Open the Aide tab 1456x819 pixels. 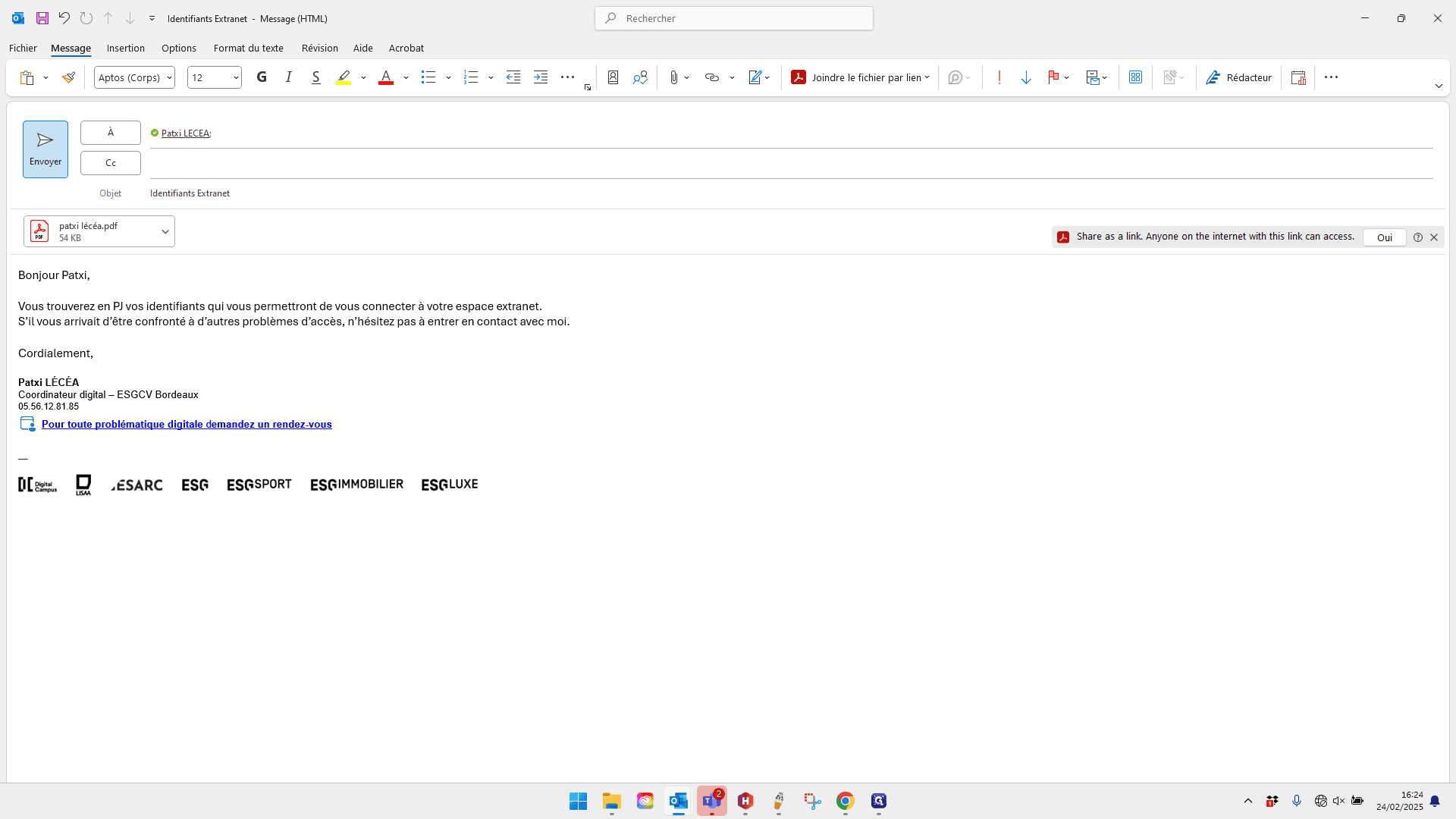click(x=363, y=48)
